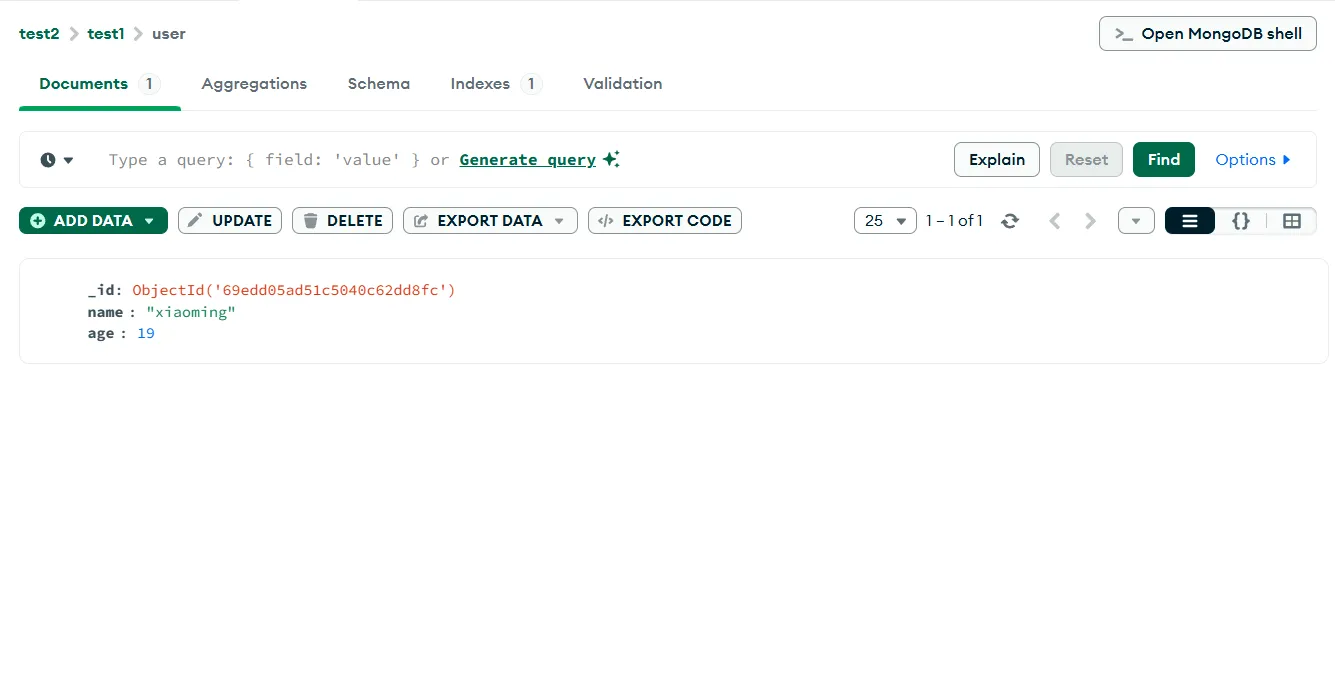Click the DELETE button
The width and height of the screenshot is (1335, 685).
tap(342, 221)
